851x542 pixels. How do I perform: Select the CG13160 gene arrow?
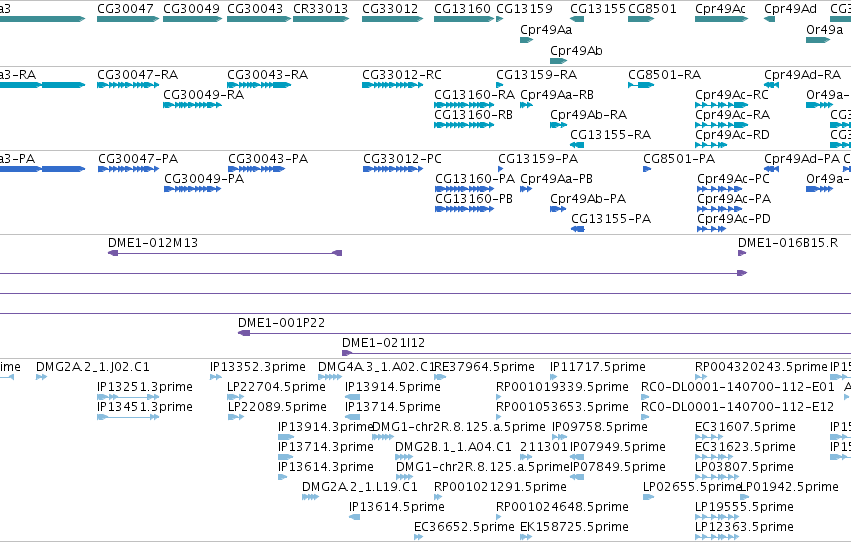coord(464,19)
